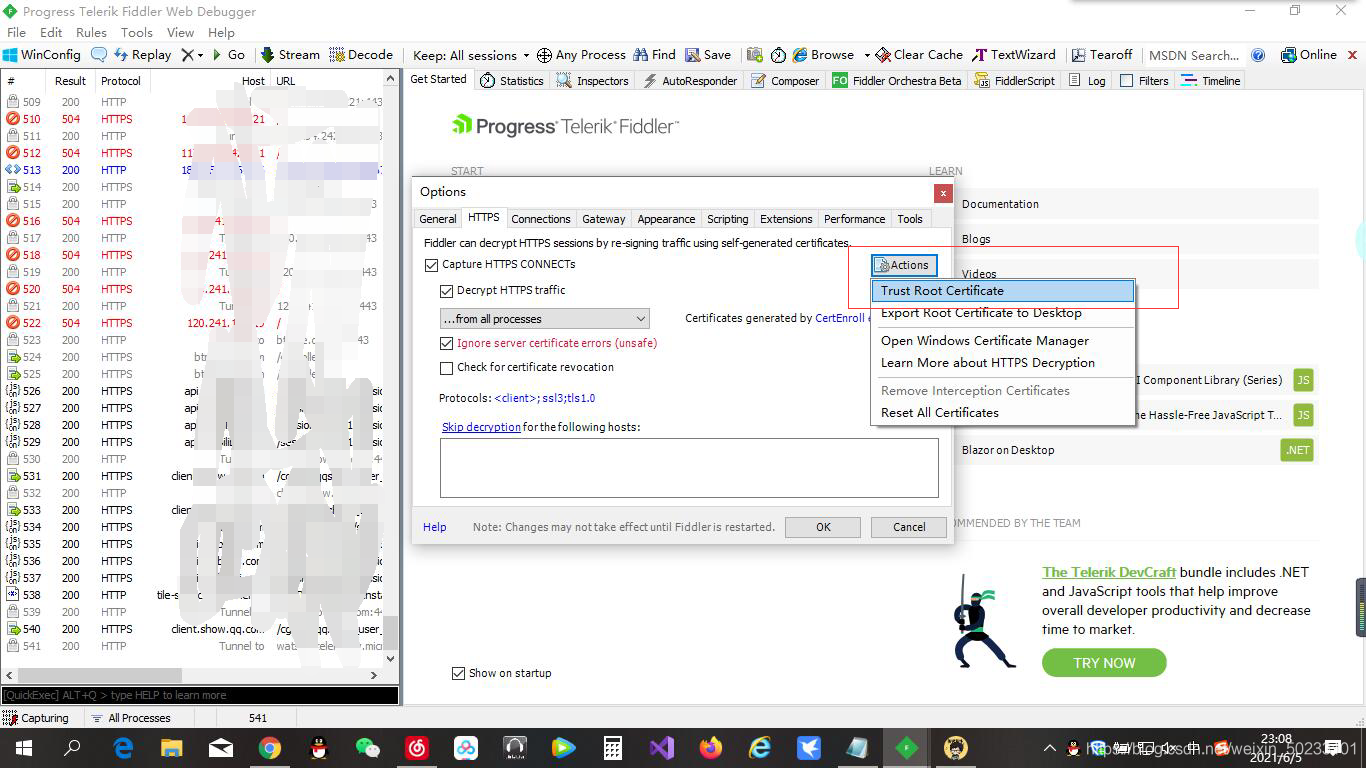Switch to the Inspectors tab

point(592,81)
